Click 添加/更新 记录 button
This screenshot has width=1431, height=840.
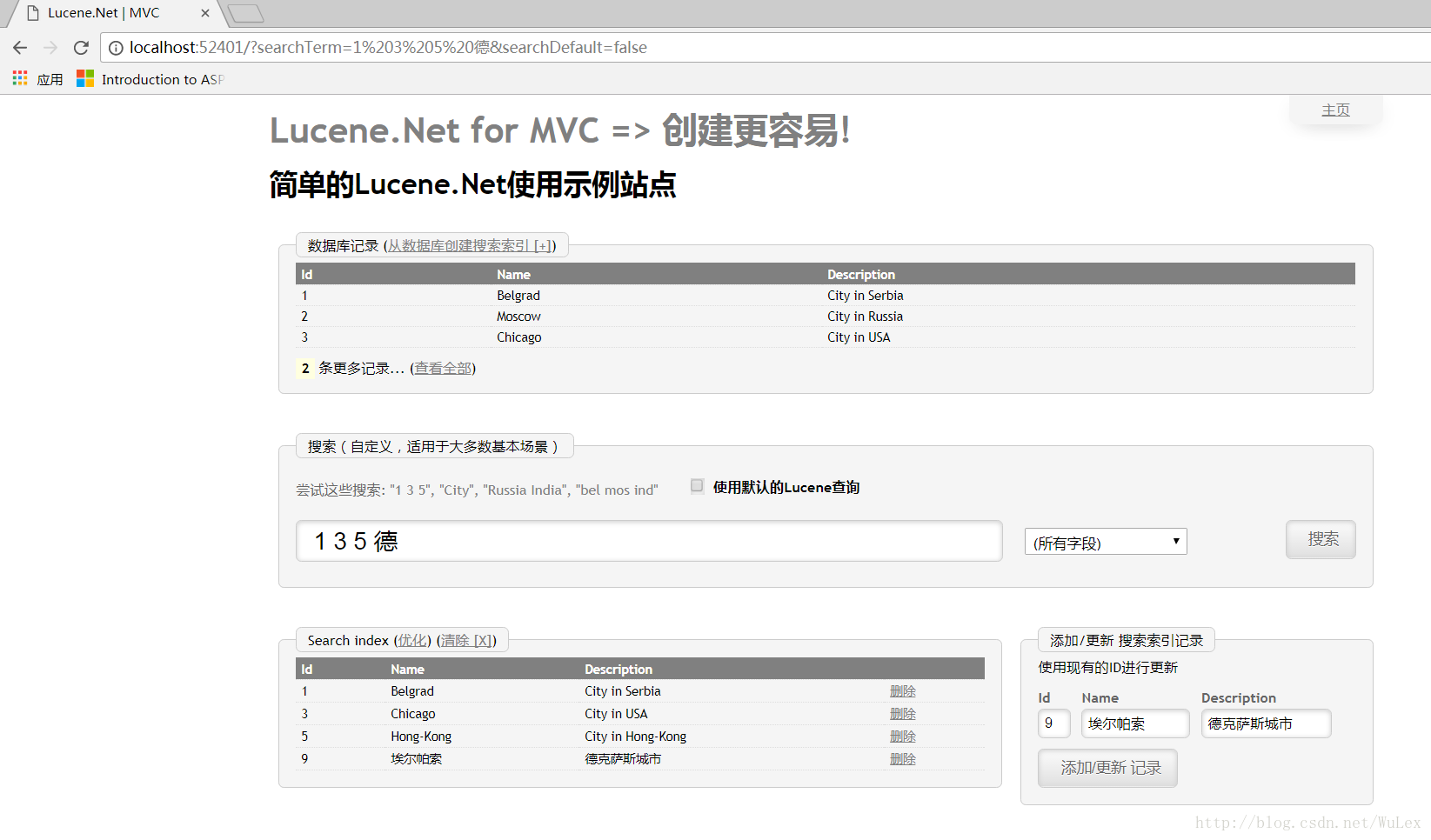[x=1107, y=768]
